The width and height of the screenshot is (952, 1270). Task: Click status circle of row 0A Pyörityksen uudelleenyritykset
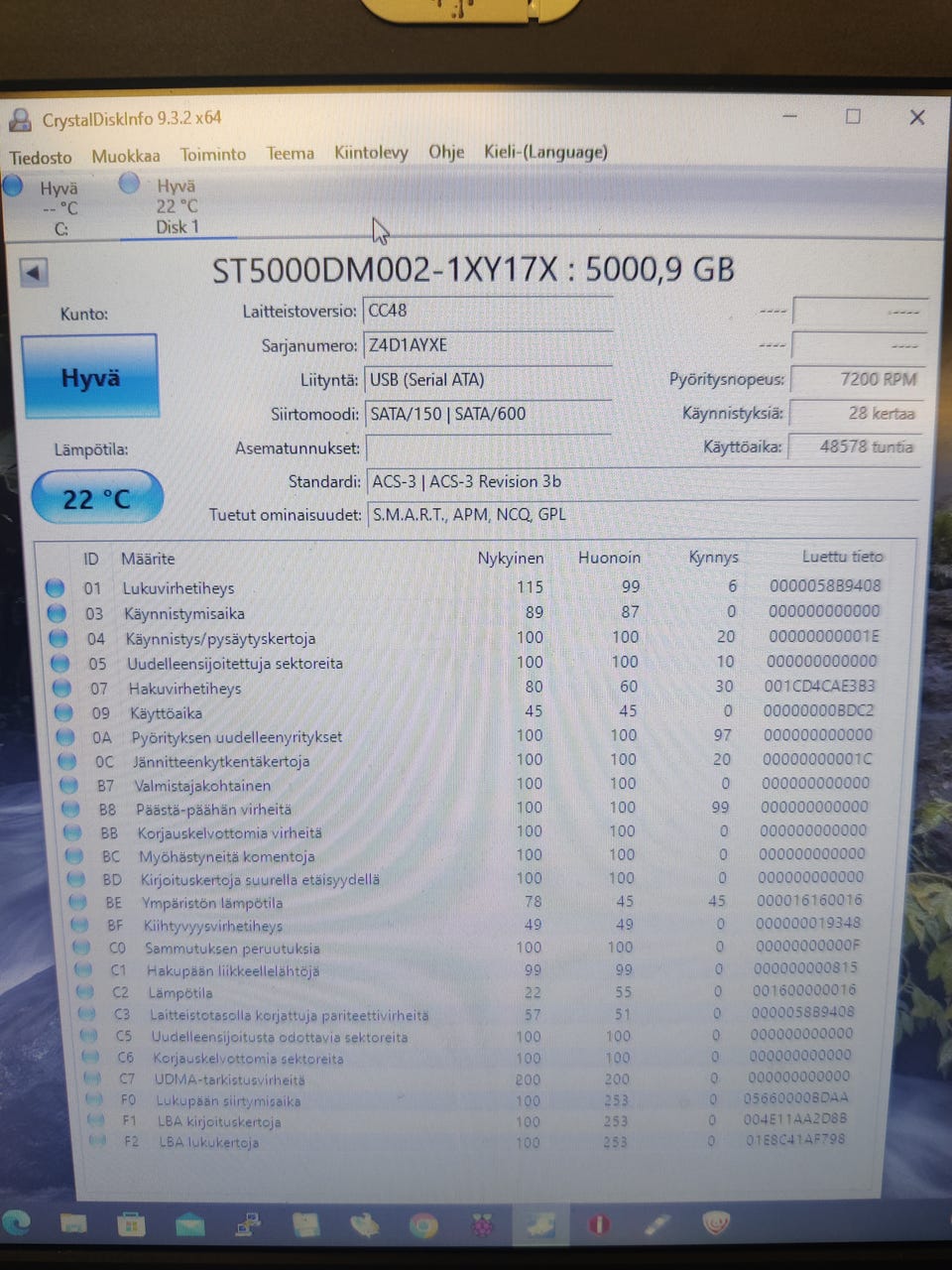pyautogui.click(x=66, y=737)
